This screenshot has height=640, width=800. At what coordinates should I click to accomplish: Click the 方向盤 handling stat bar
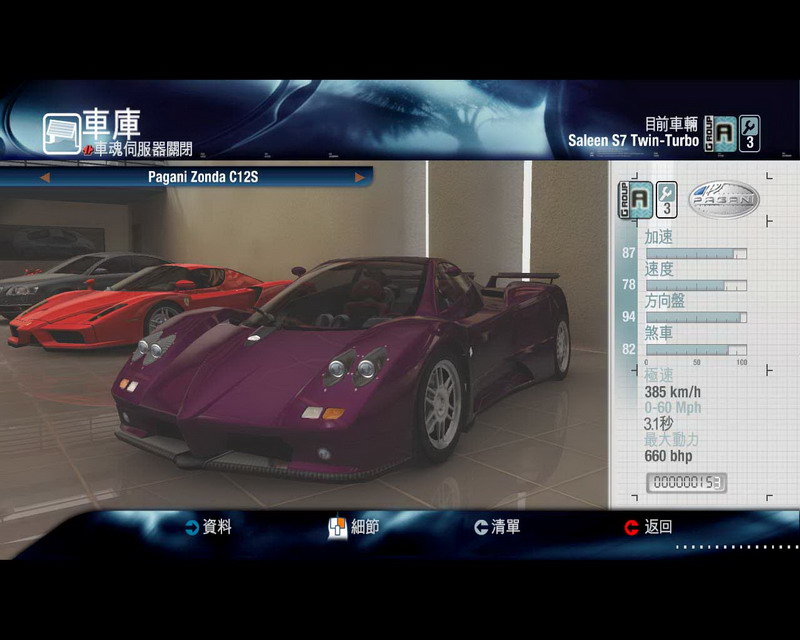click(695, 317)
